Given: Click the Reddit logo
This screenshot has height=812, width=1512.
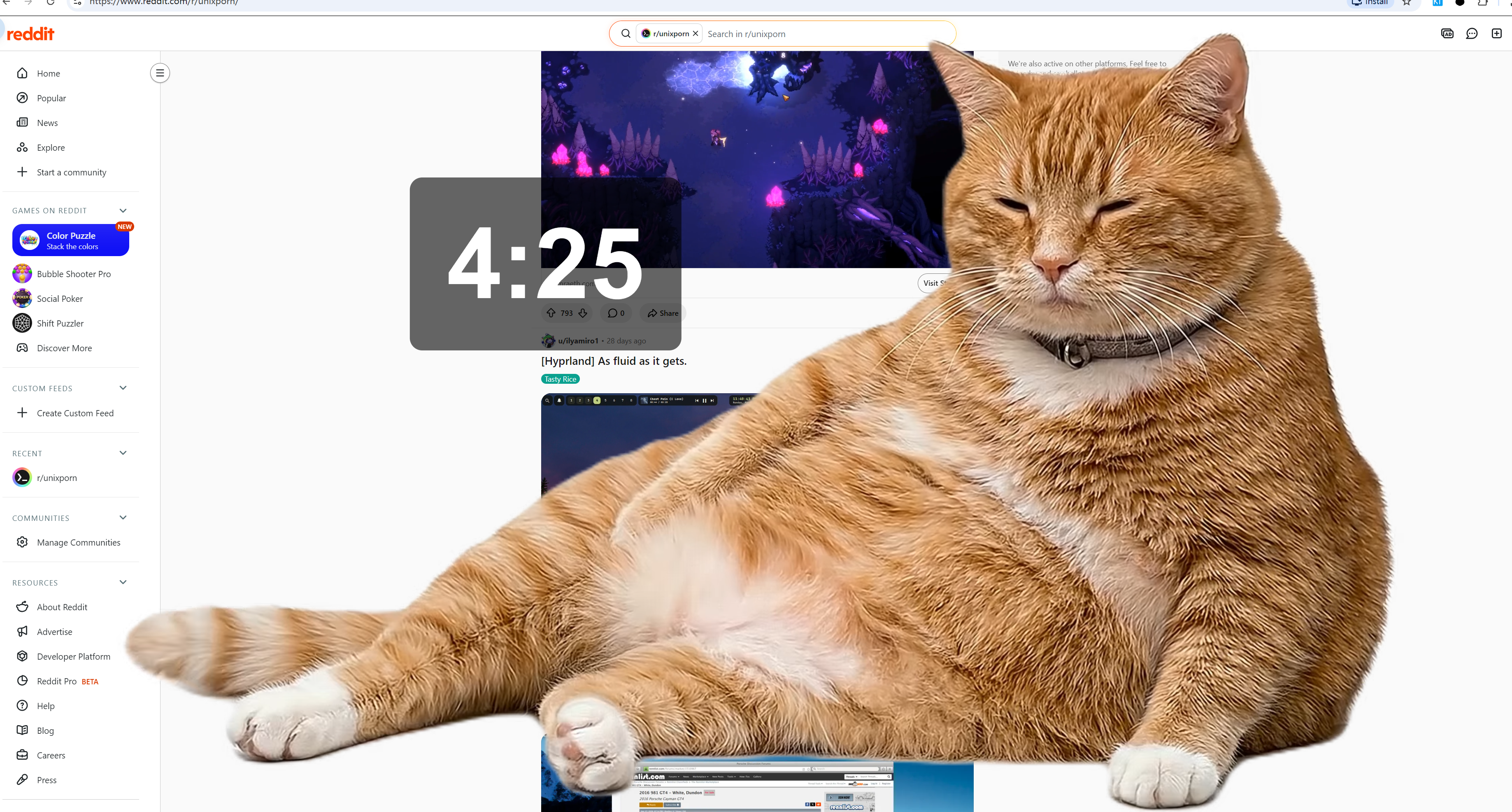Looking at the screenshot, I should tap(30, 33).
